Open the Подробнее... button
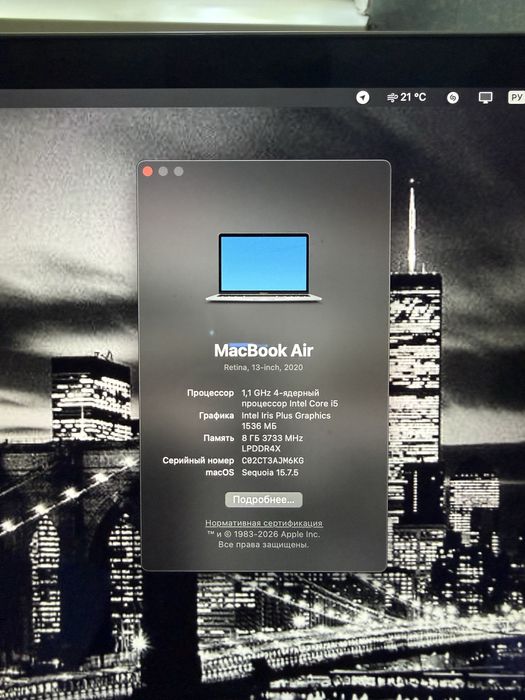The image size is (525, 700). 263,500
